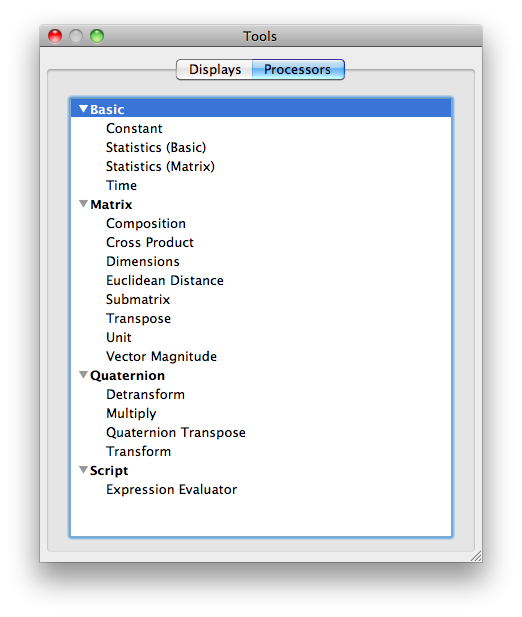
Task: Pick the Submatrix processor
Action: [138, 299]
